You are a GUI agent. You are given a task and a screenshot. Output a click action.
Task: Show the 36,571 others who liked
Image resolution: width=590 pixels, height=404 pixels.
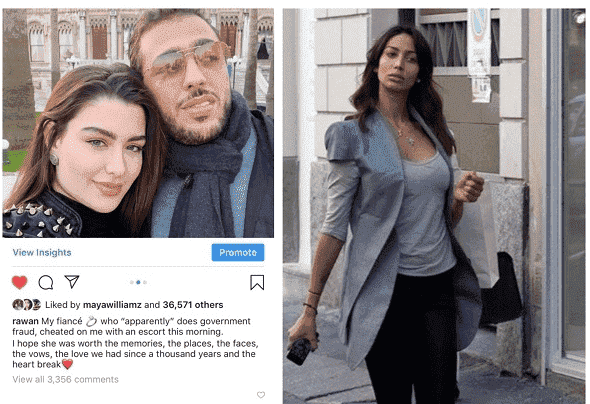click(x=193, y=305)
